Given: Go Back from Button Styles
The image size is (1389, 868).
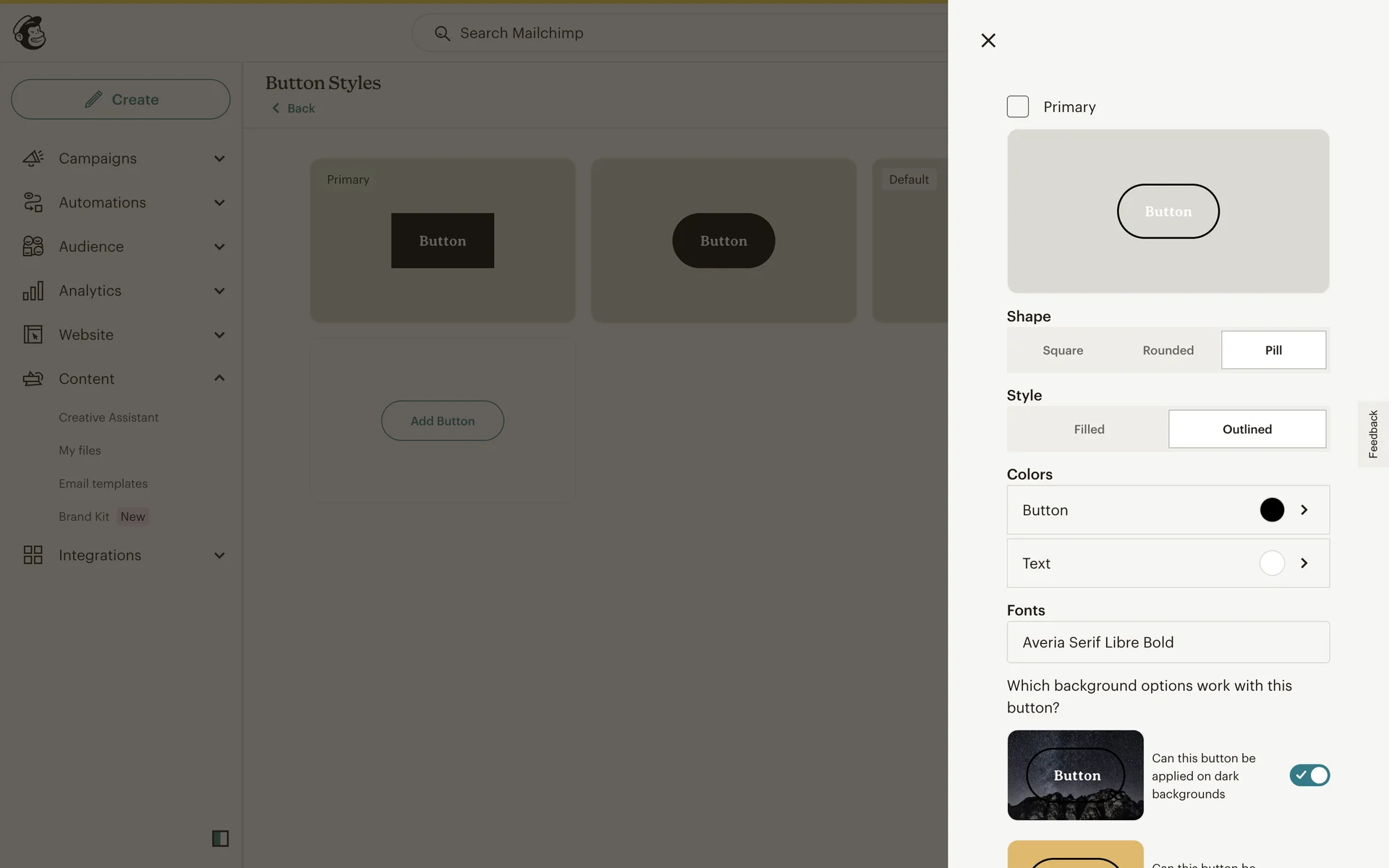Looking at the screenshot, I should pos(294,109).
